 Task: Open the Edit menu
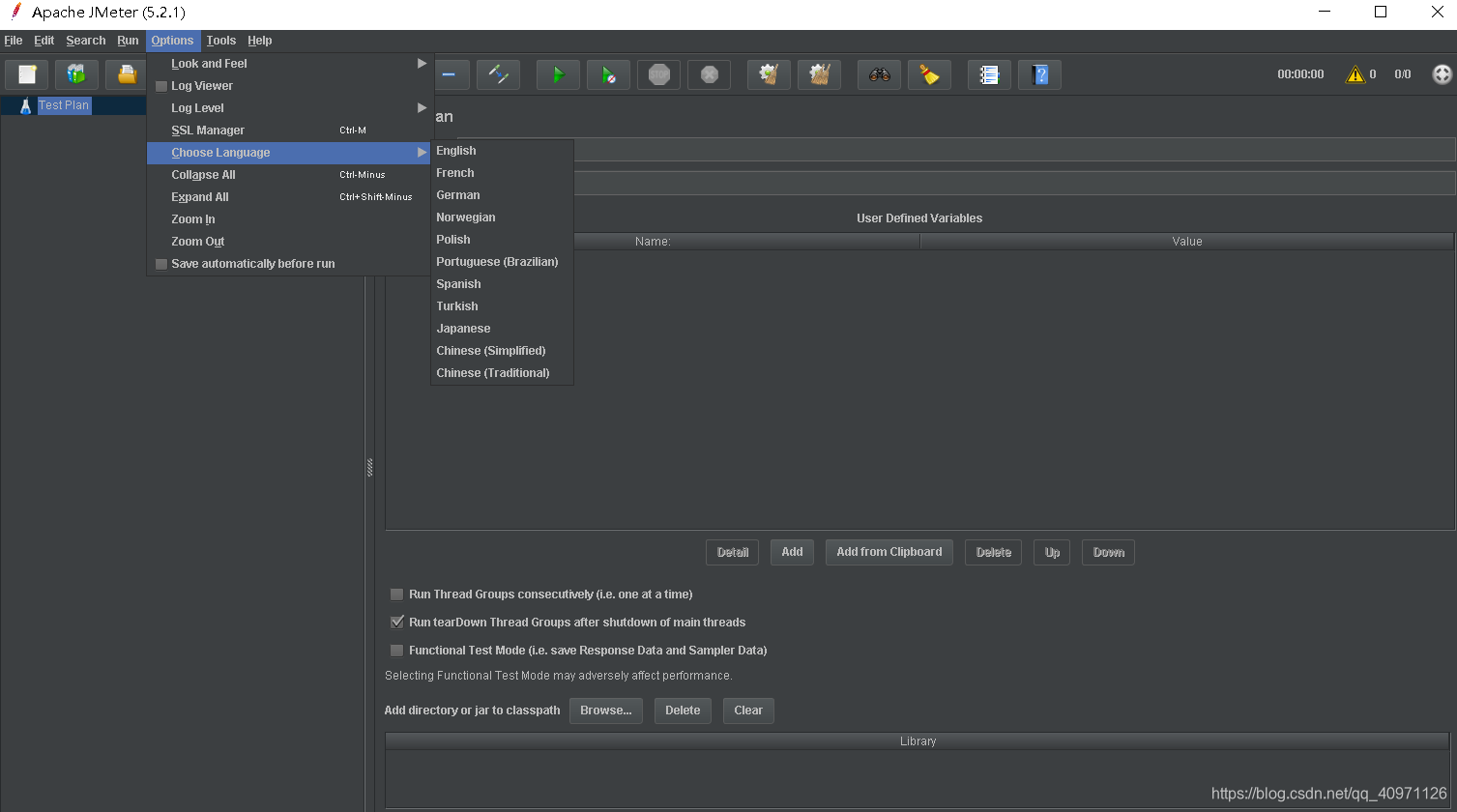44,41
